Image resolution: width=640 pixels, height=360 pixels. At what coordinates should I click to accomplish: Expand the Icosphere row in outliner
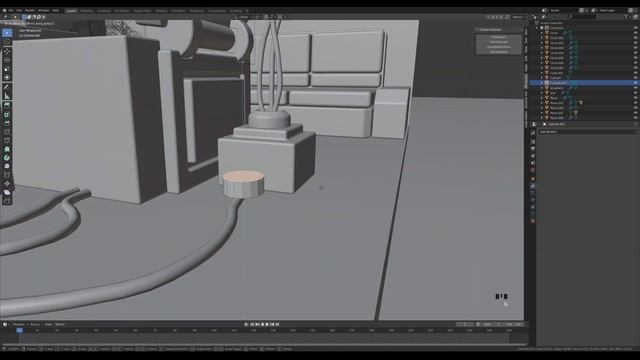click(542, 88)
